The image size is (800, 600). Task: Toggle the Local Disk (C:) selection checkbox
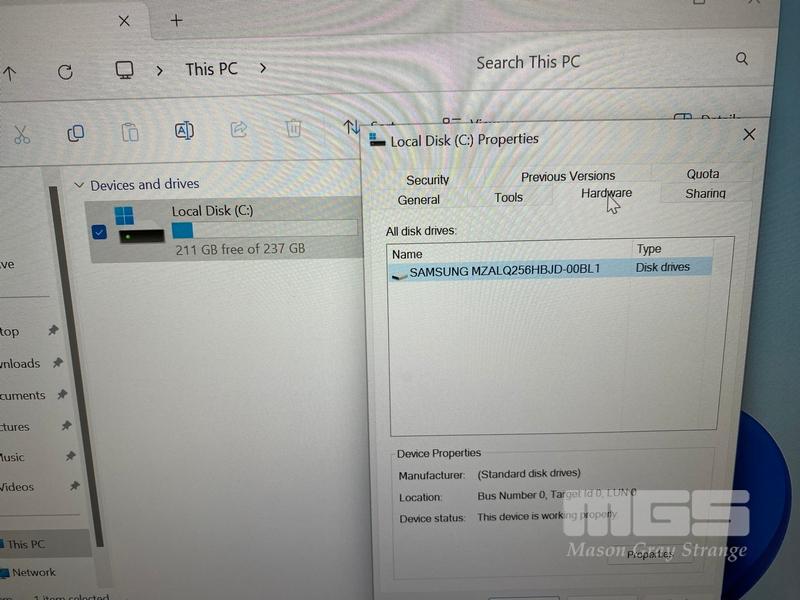[98, 232]
